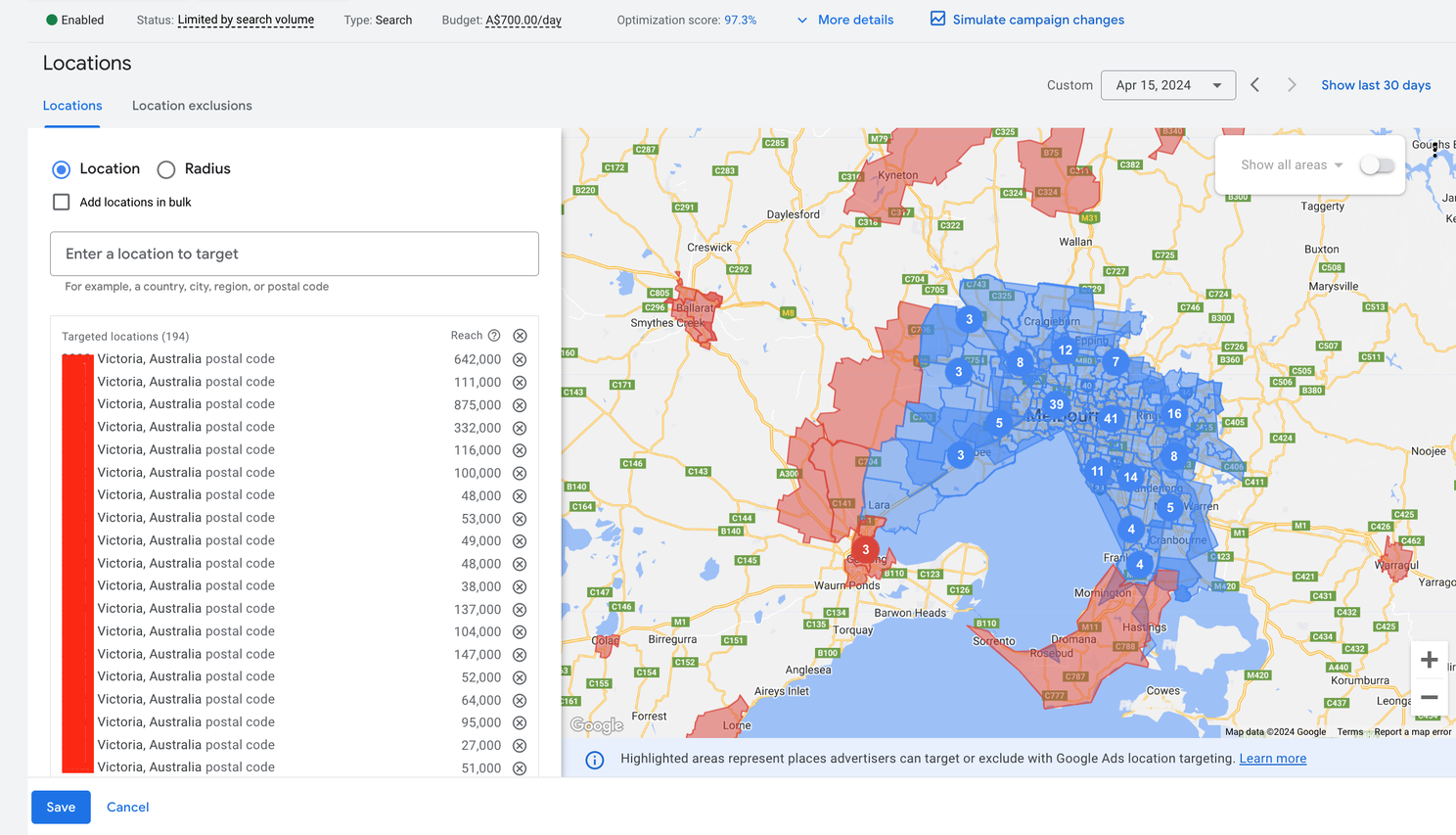The width and height of the screenshot is (1456, 835).
Task: Open Simulate campaign changes
Action: click(1038, 20)
